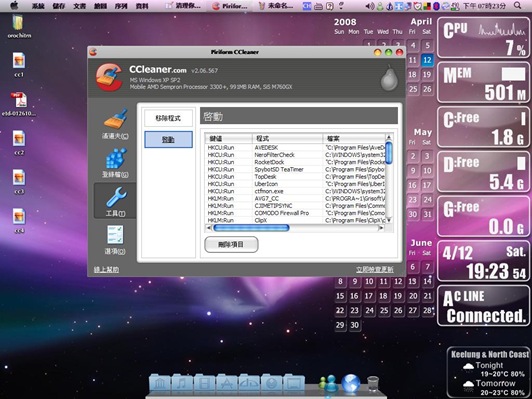The image size is (532, 399).
Task: Select the ClipX startup row
Action: pyautogui.click(x=295, y=220)
